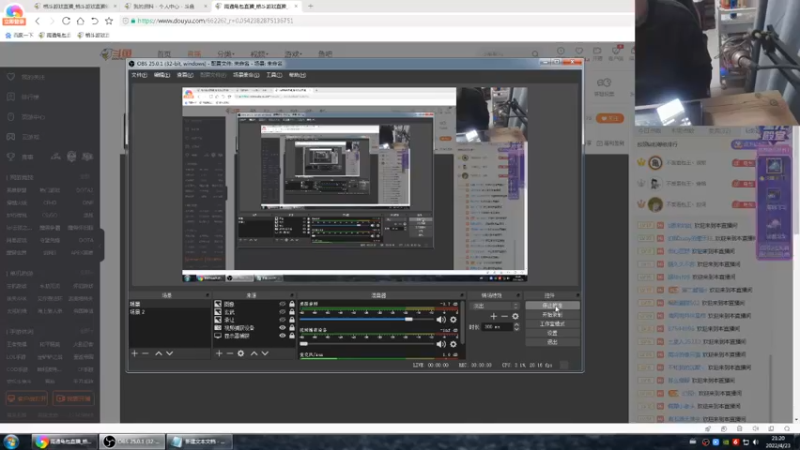Image resolution: width=800 pixels, height=450 pixels.
Task: Hide the 图像 source with its eye icon
Action: [x=282, y=304]
